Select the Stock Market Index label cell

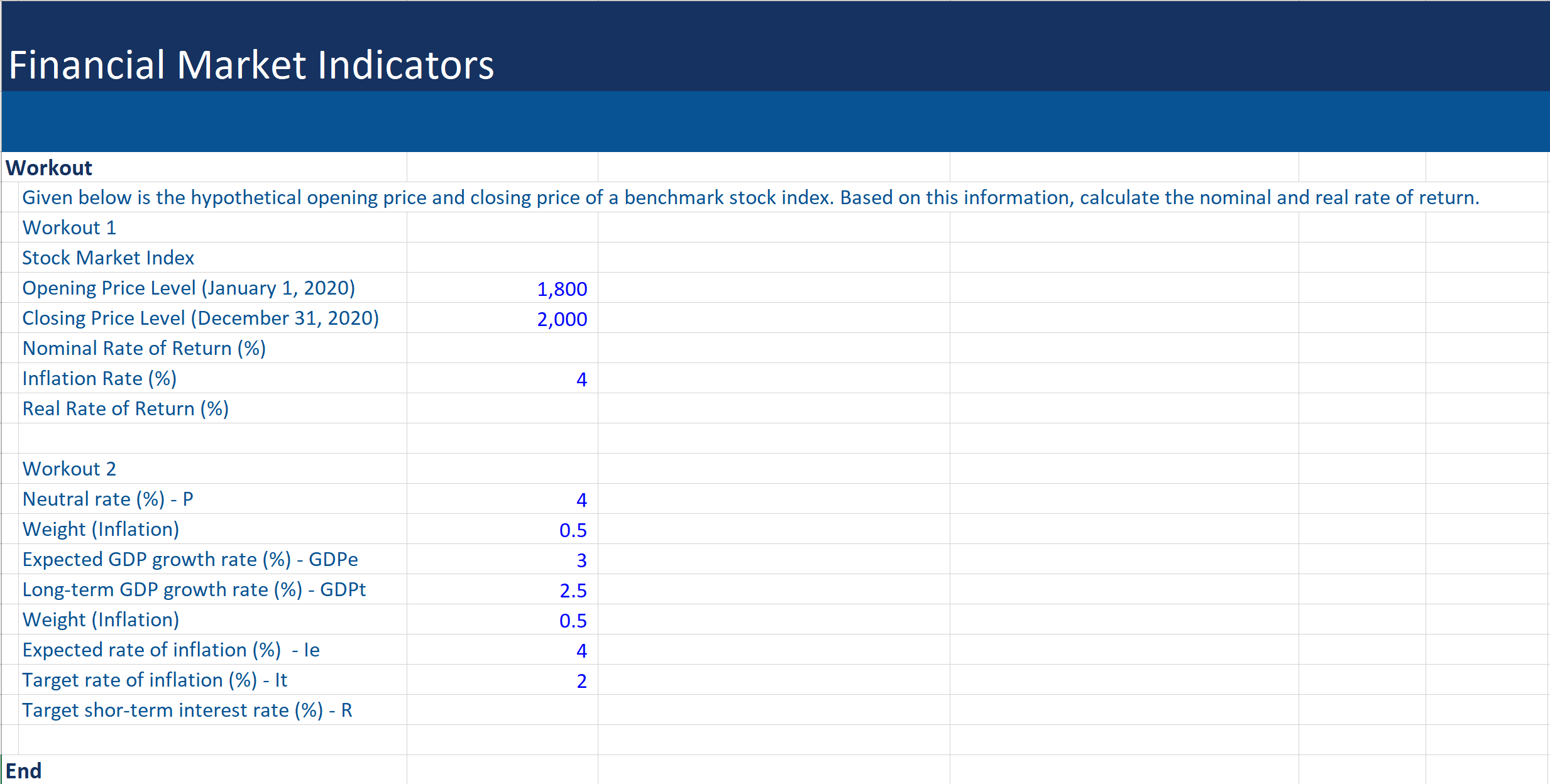[x=108, y=258]
